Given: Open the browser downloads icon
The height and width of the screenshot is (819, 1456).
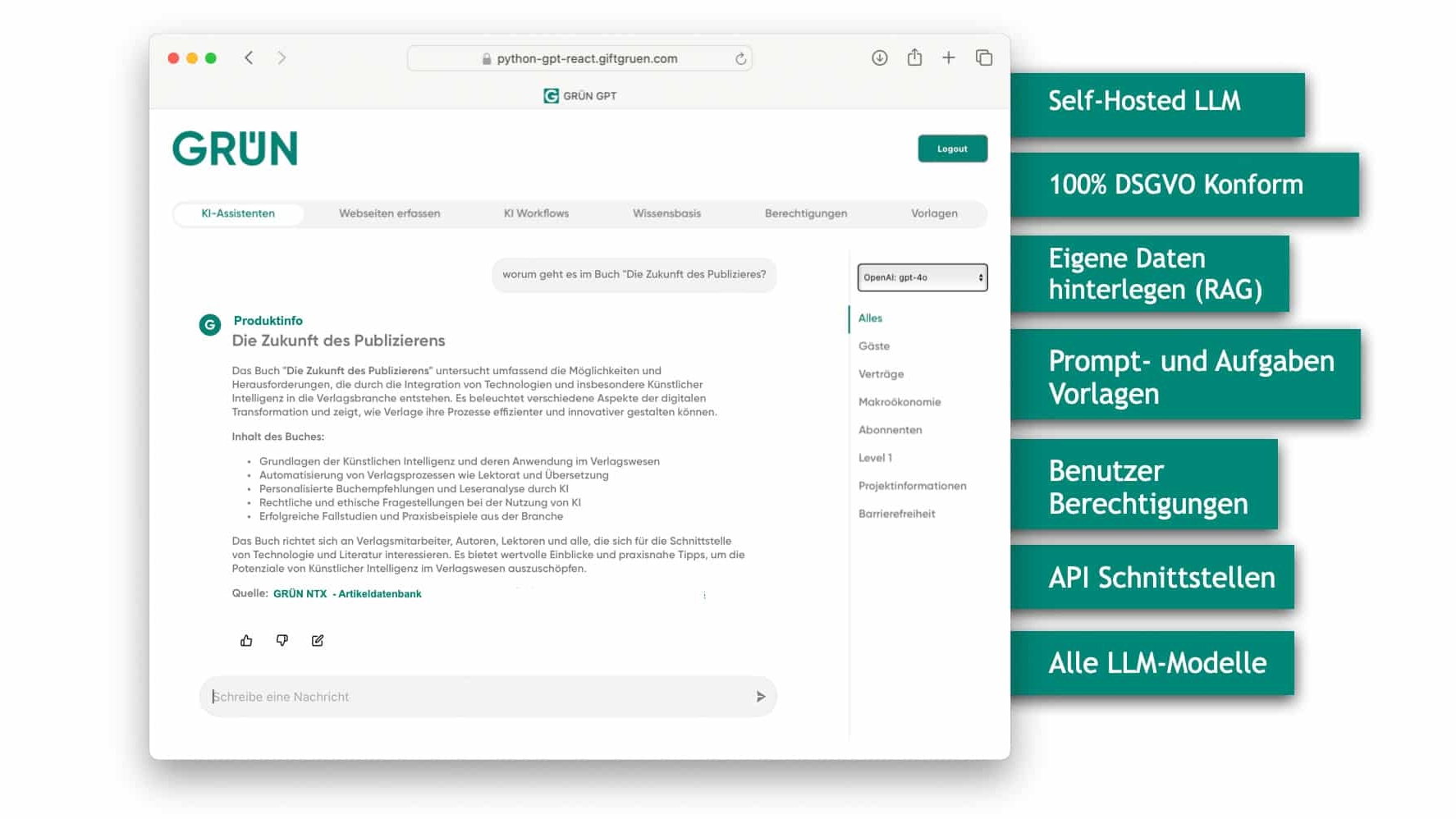Looking at the screenshot, I should [879, 57].
